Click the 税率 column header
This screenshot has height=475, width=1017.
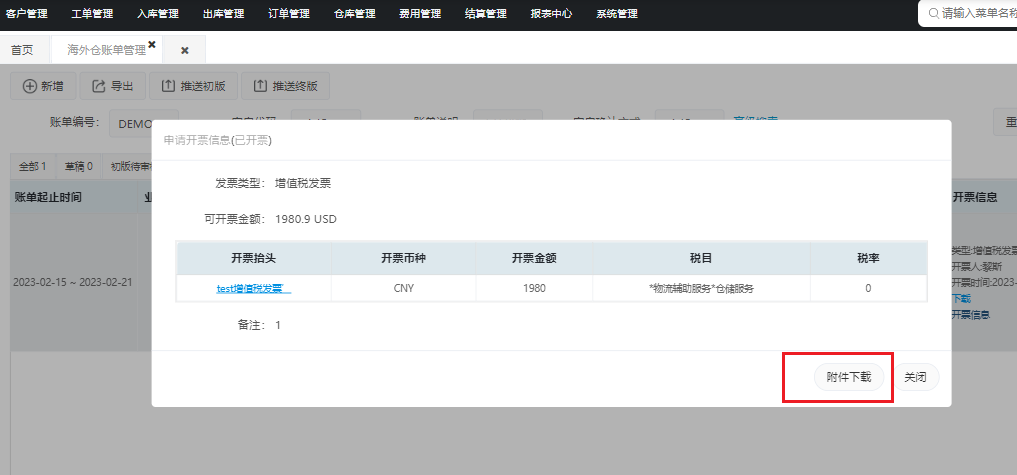[x=868, y=258]
